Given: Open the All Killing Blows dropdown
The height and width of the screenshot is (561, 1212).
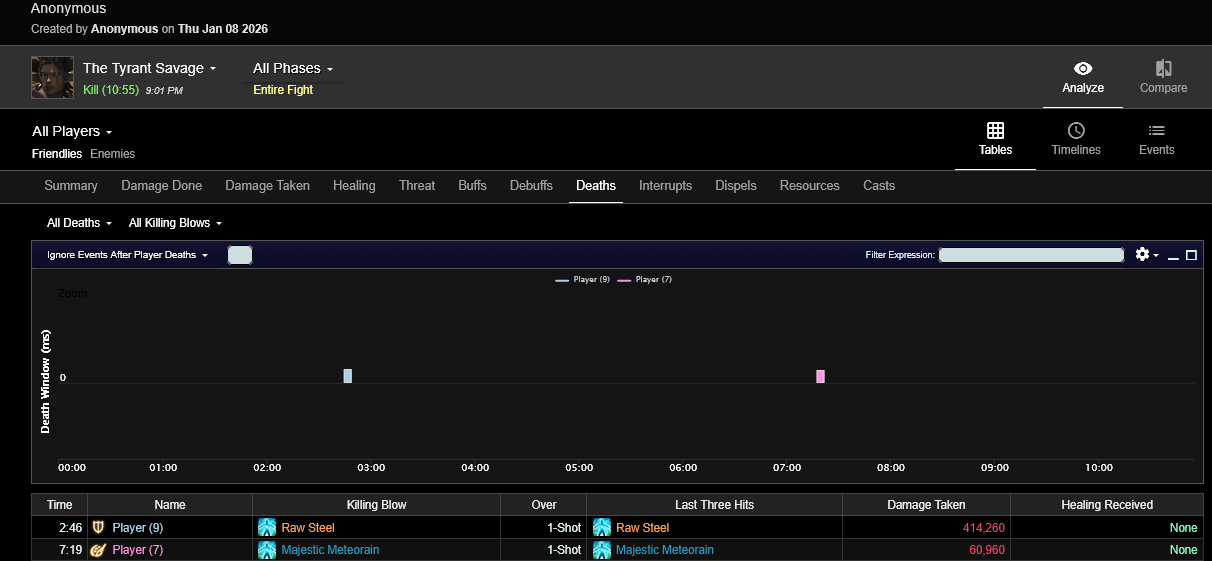Looking at the screenshot, I should 175,223.
